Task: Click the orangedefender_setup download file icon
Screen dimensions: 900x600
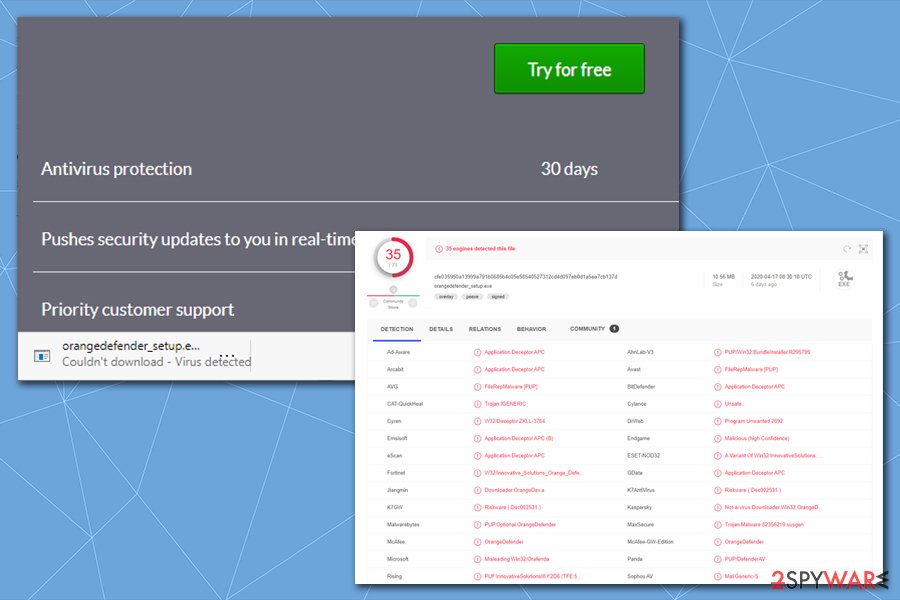Action: [42, 356]
